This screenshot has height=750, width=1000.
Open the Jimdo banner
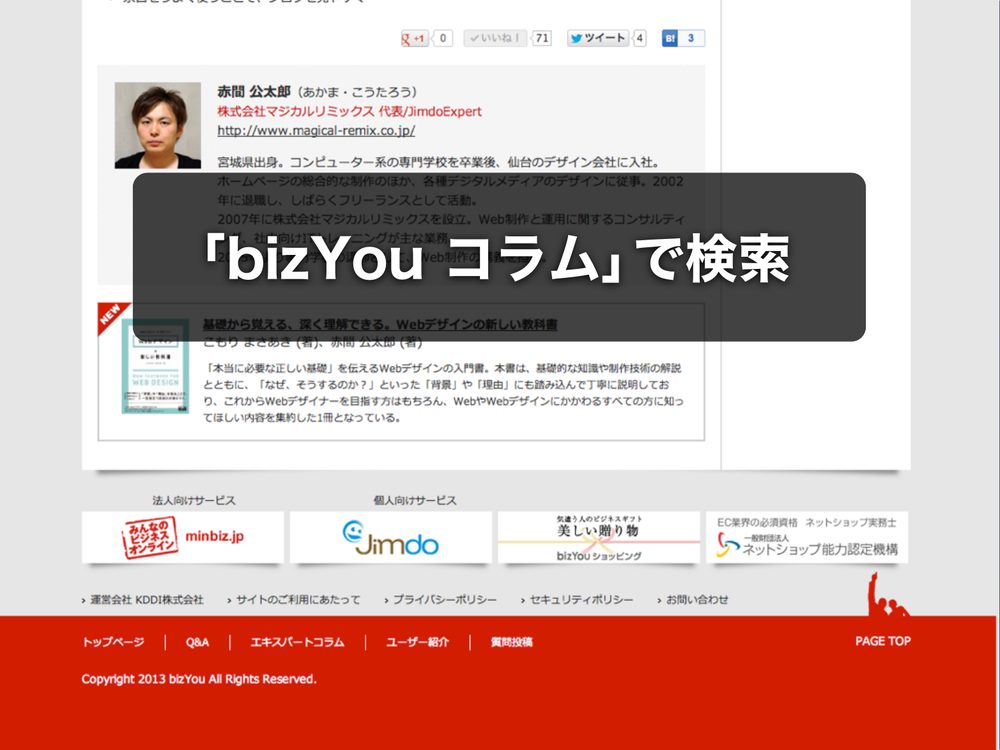pos(391,537)
